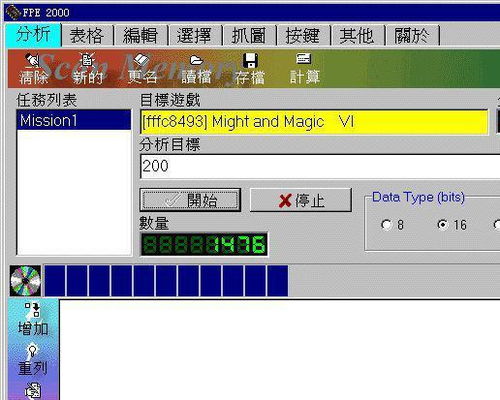Click the 開始 (start) button
Screen dimensions: 500x400
tap(190, 200)
